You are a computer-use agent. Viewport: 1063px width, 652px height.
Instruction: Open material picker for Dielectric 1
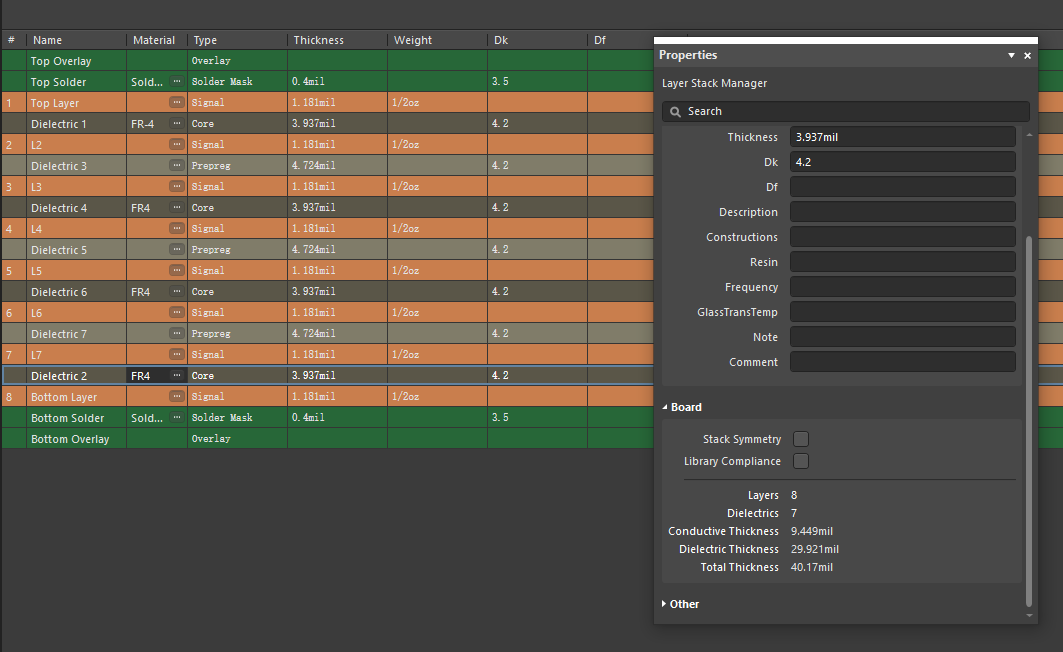tap(177, 124)
